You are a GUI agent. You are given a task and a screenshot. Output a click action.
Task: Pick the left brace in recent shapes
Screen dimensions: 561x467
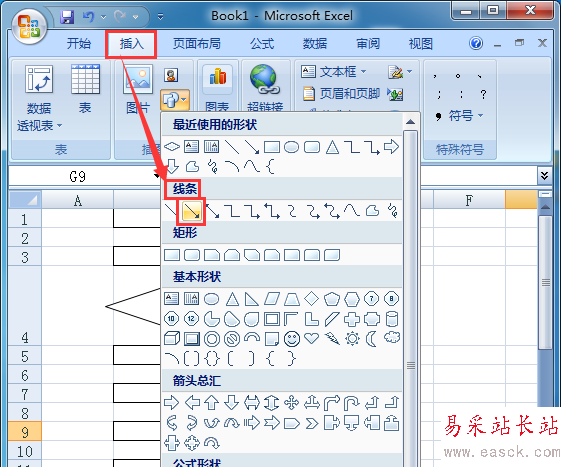pos(270,166)
